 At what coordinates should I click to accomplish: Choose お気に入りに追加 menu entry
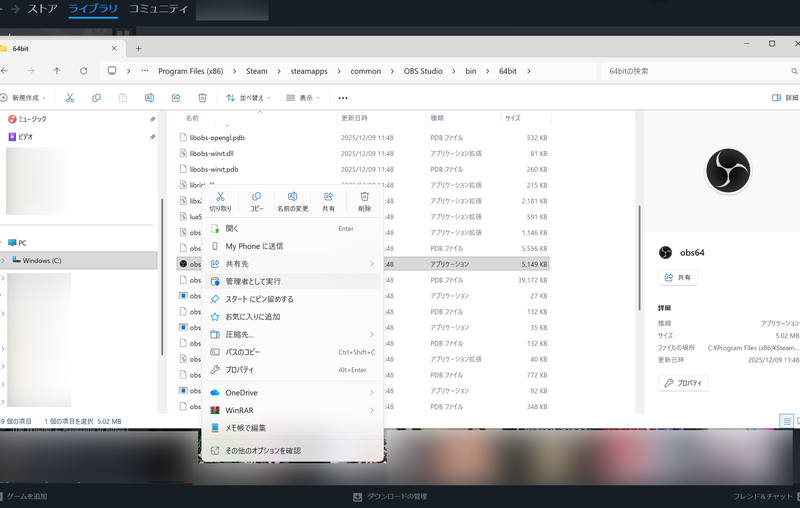tap(293, 317)
